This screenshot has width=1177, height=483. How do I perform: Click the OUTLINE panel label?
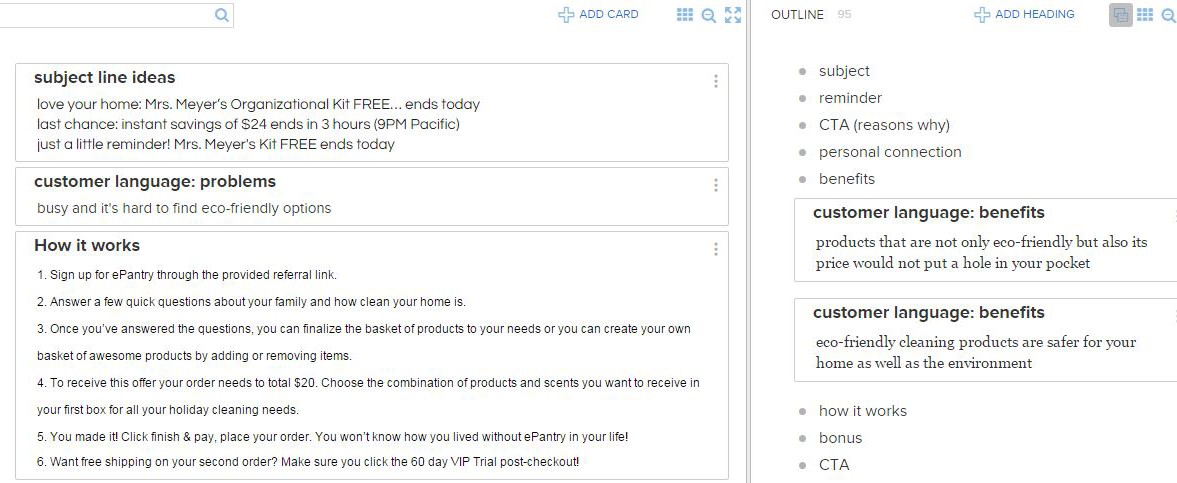[x=798, y=15]
